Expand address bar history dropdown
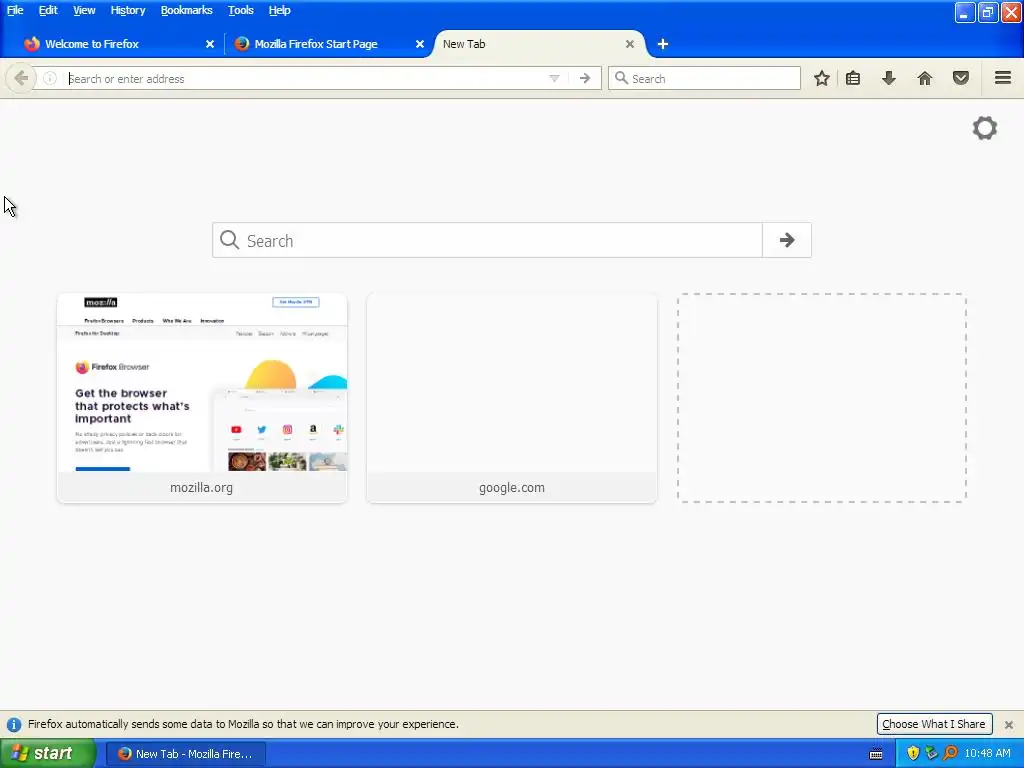The height and width of the screenshot is (768, 1024). click(554, 78)
